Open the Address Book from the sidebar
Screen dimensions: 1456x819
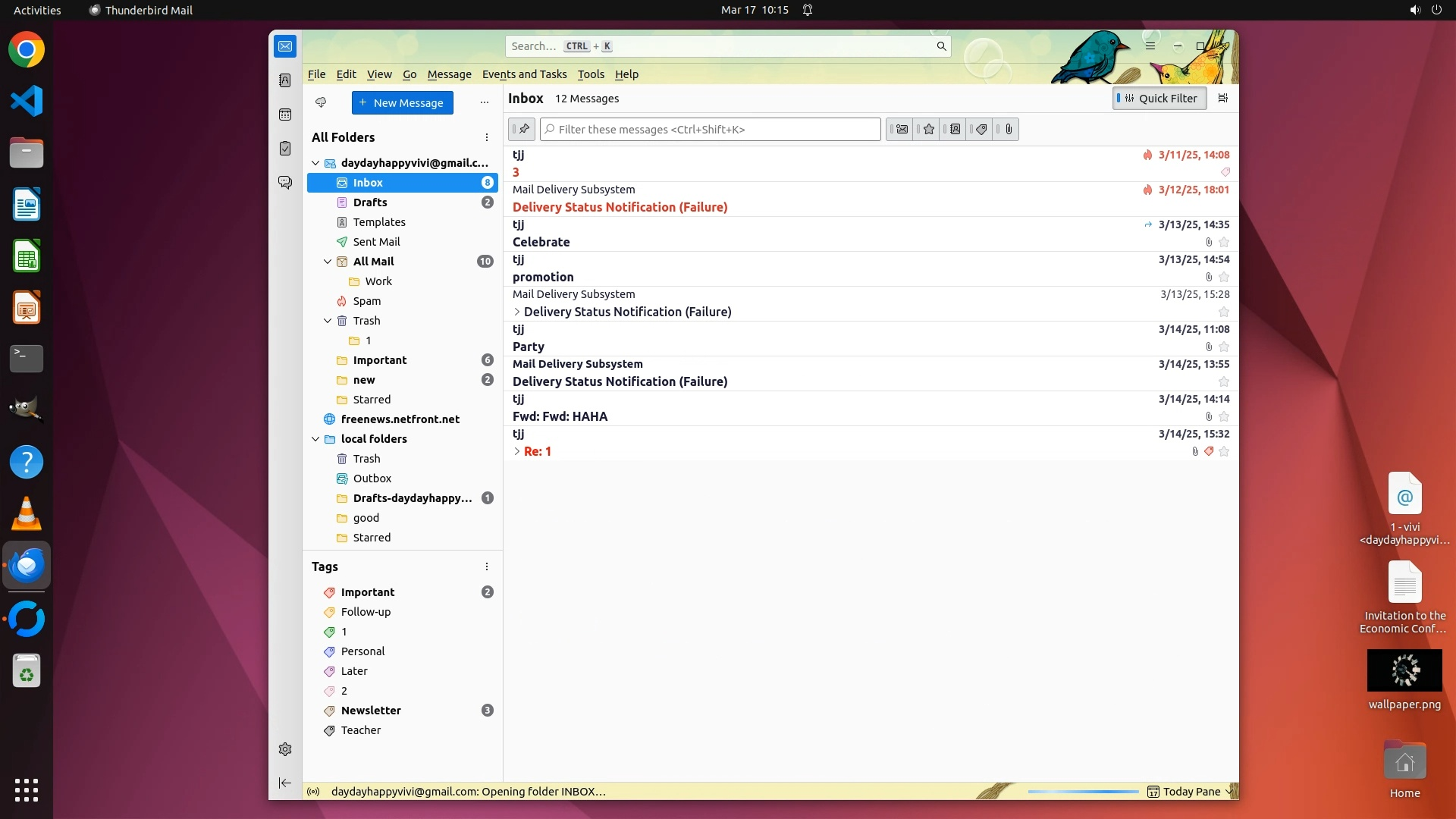[285, 80]
